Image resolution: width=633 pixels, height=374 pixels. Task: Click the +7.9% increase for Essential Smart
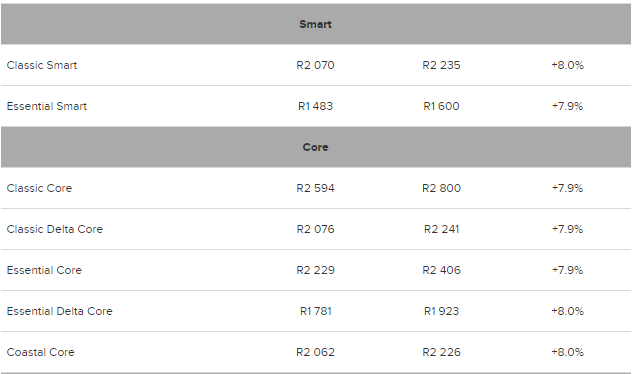(568, 106)
